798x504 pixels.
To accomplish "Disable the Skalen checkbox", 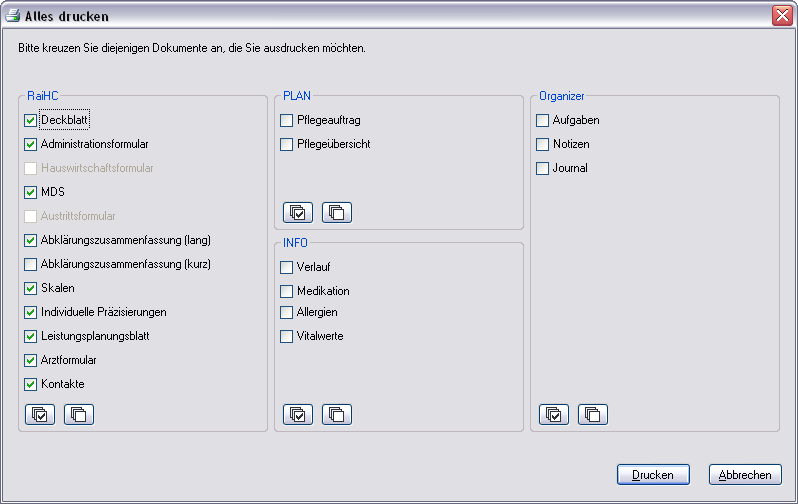I will 31,288.
